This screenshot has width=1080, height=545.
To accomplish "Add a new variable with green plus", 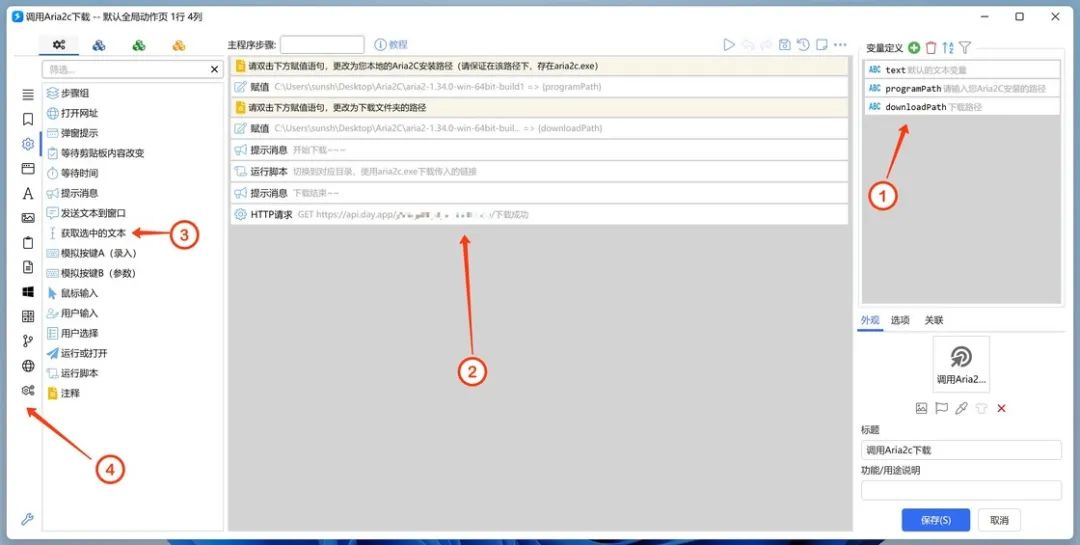I will coord(914,48).
